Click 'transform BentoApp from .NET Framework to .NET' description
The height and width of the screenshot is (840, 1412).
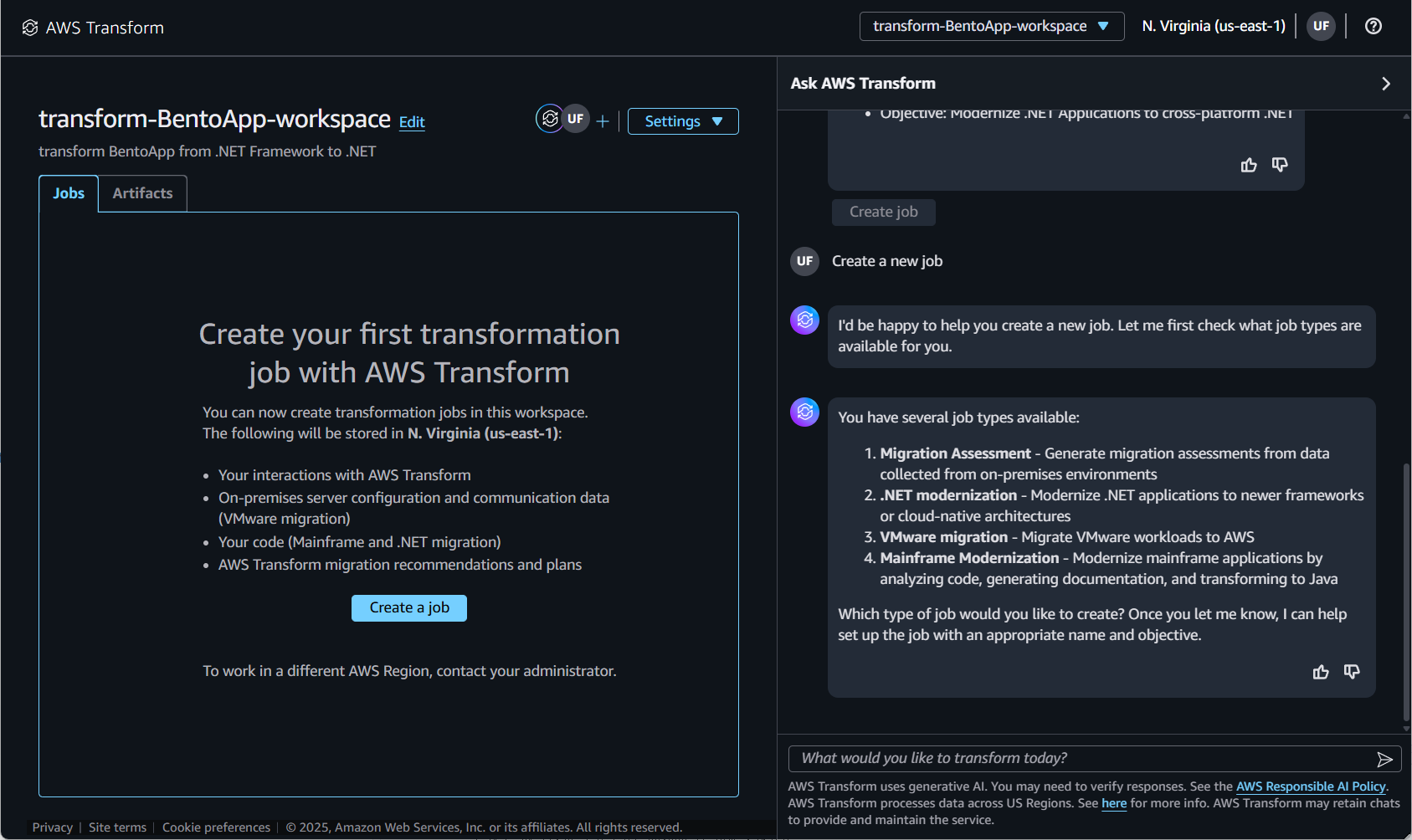(x=208, y=151)
